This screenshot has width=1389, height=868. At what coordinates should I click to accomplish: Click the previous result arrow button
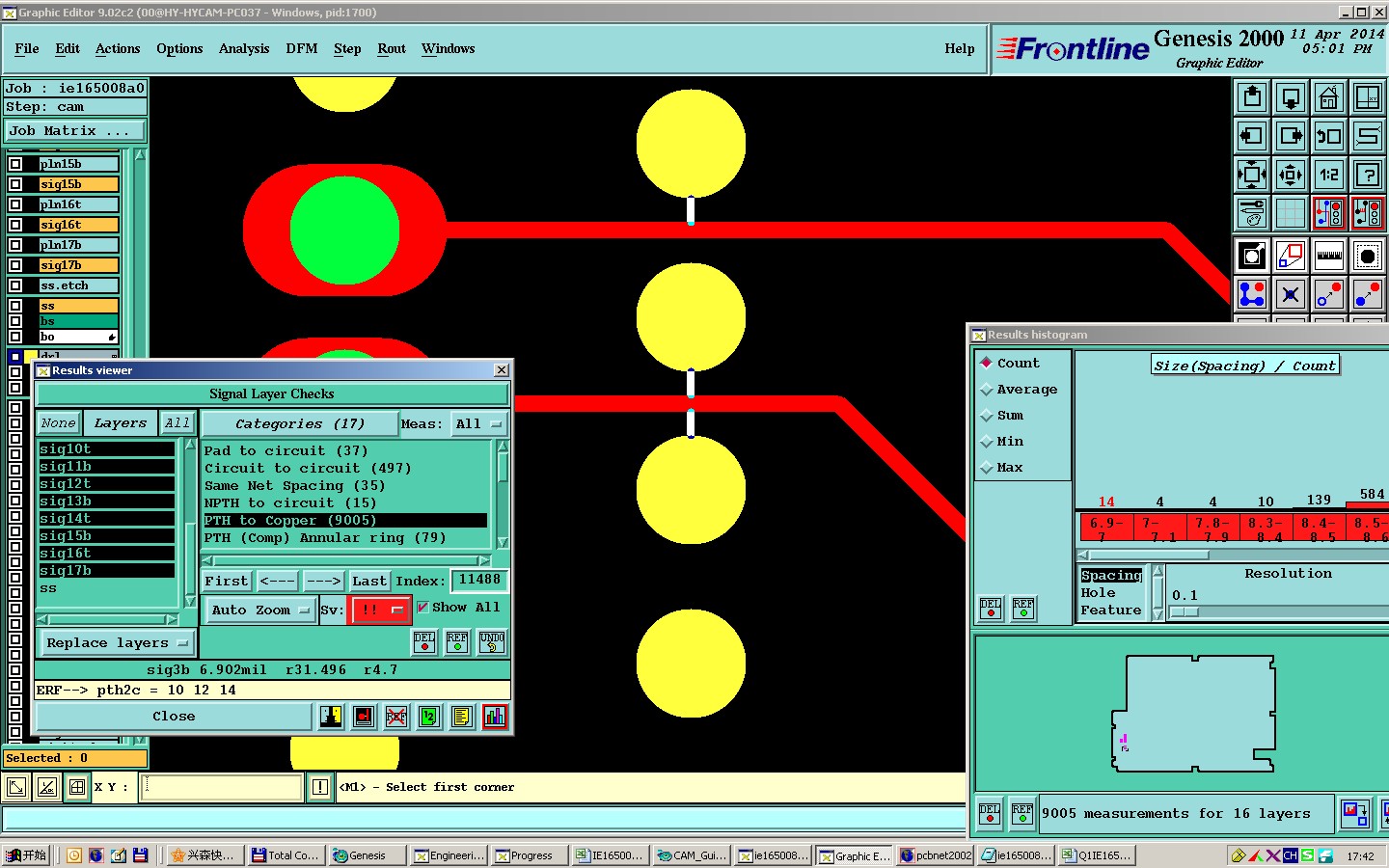277,581
